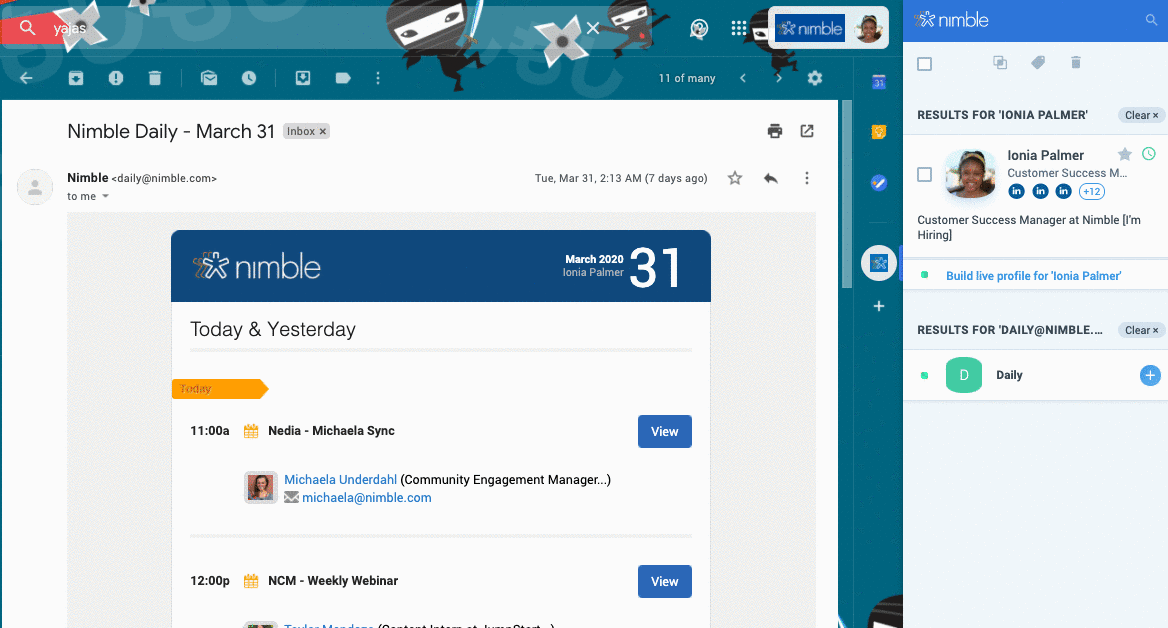Snooze this email with clock icon
Screen dimensions: 1168x628
click(x=248, y=78)
